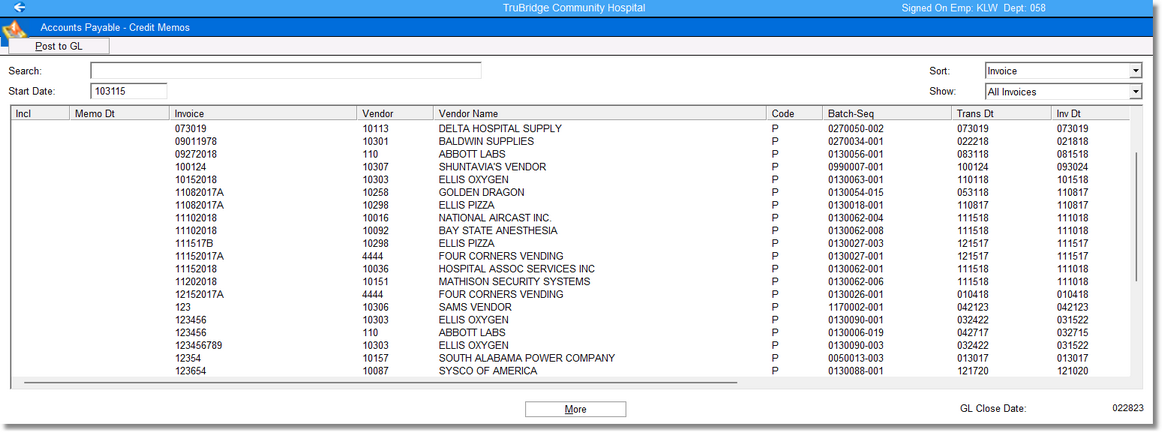This screenshot has height=433, width=1162.
Task: Open the Show dropdown arrow
Action: (1135, 92)
